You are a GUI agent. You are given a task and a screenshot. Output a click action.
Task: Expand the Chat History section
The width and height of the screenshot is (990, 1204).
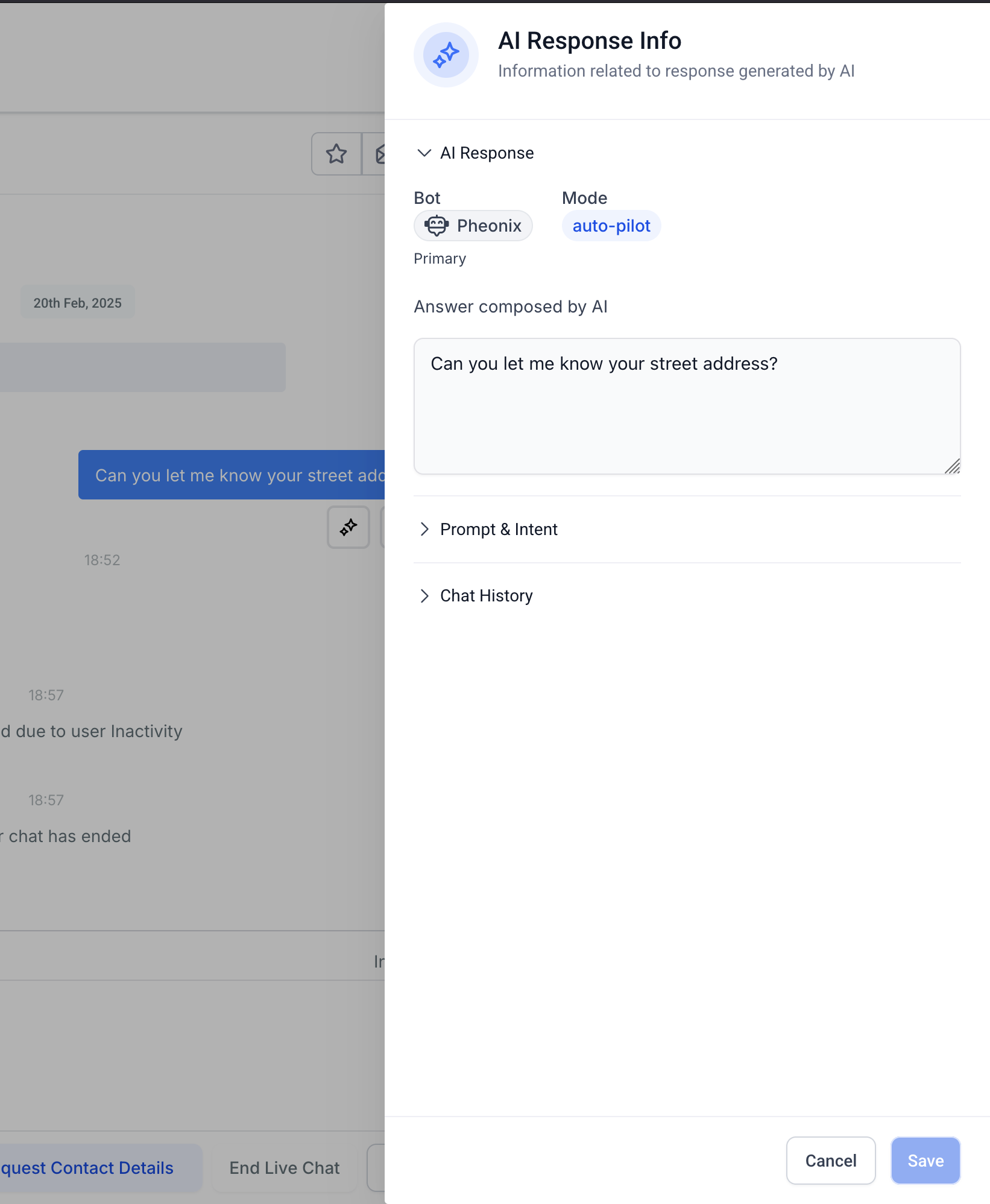(424, 596)
